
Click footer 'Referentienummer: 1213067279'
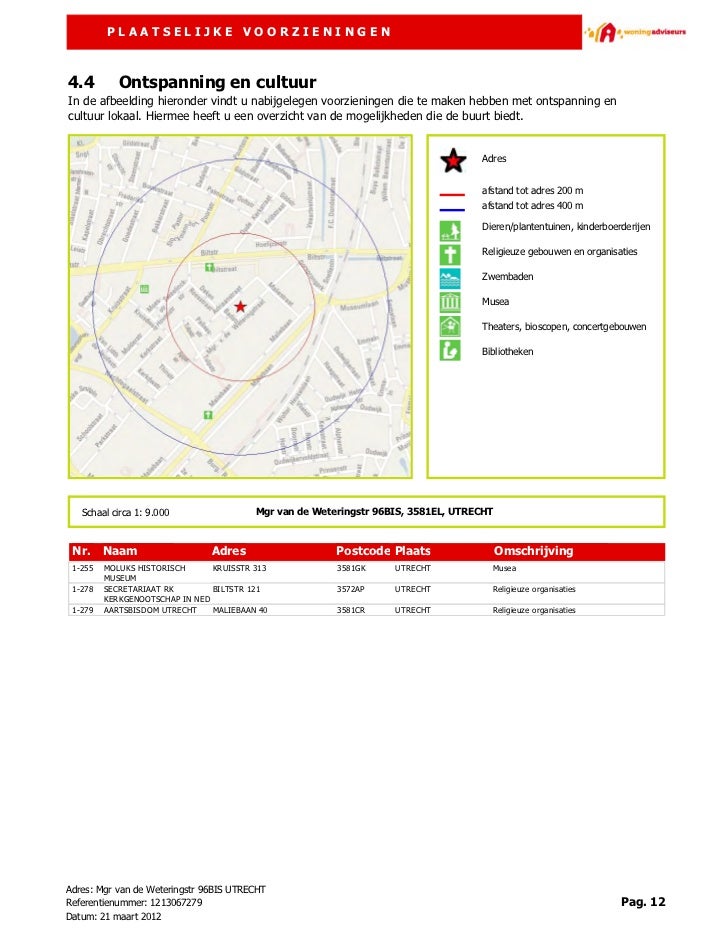coord(133,903)
